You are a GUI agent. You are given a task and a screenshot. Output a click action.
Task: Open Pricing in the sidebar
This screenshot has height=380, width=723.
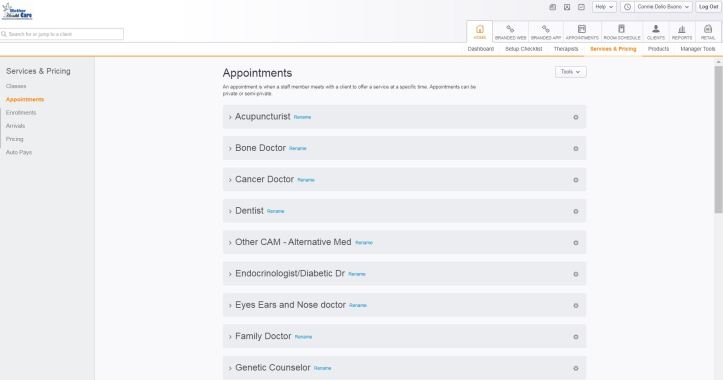[14, 139]
